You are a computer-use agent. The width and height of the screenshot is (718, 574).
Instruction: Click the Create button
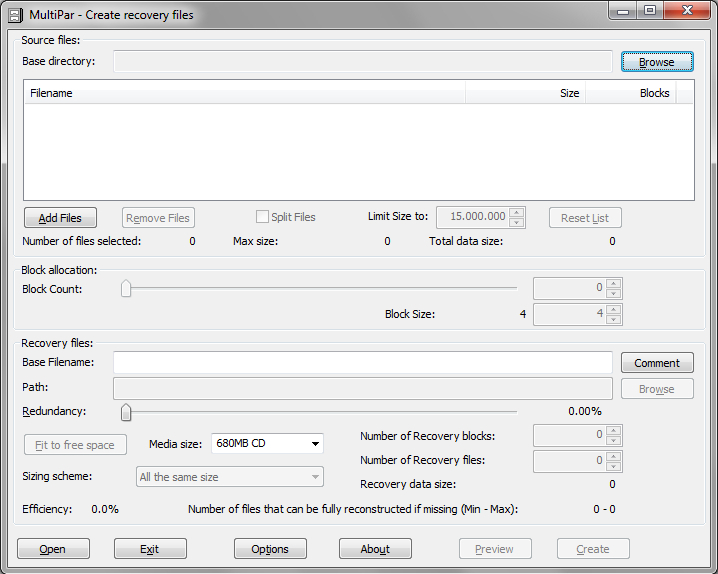(x=593, y=548)
